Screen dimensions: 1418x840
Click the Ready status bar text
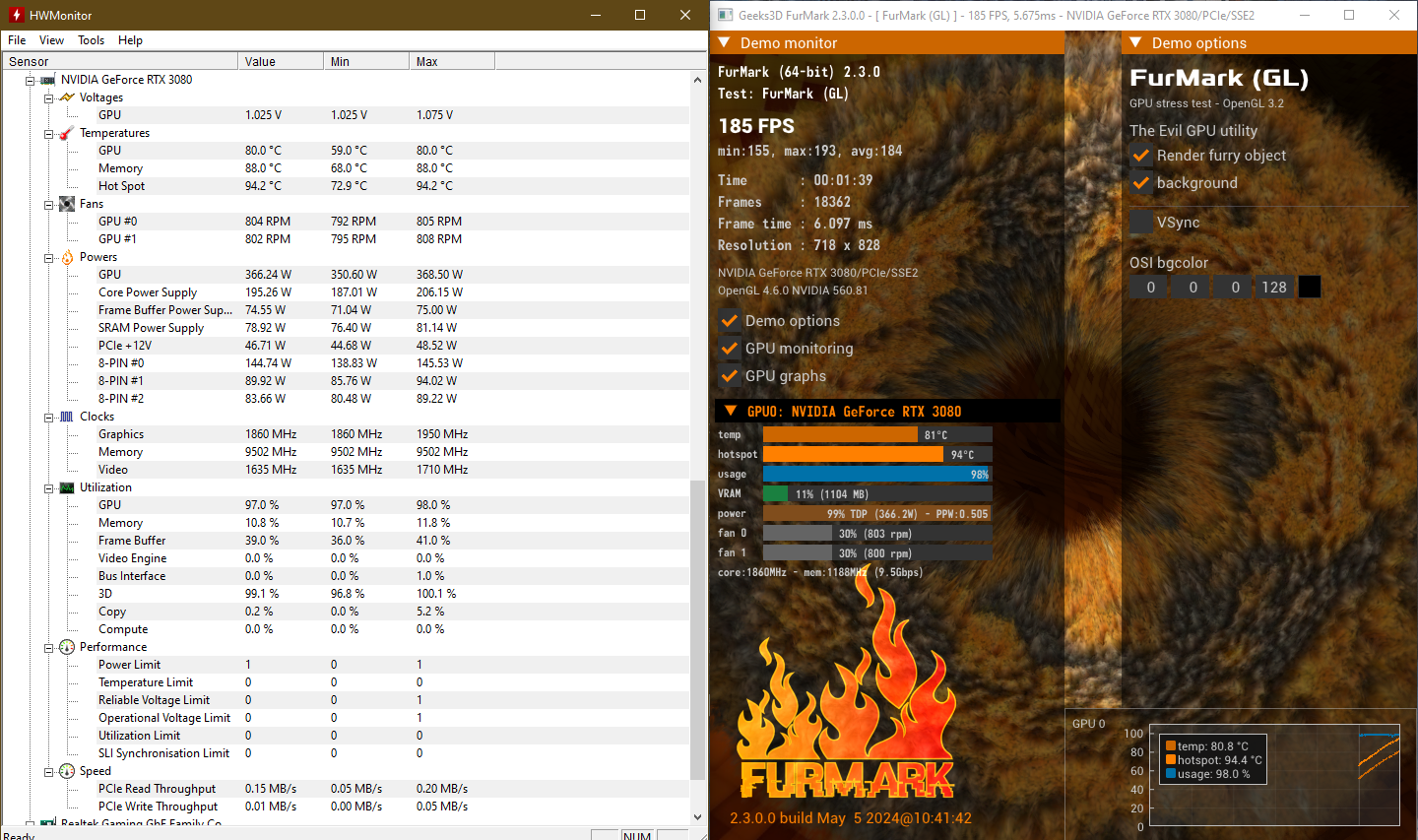click(19, 835)
